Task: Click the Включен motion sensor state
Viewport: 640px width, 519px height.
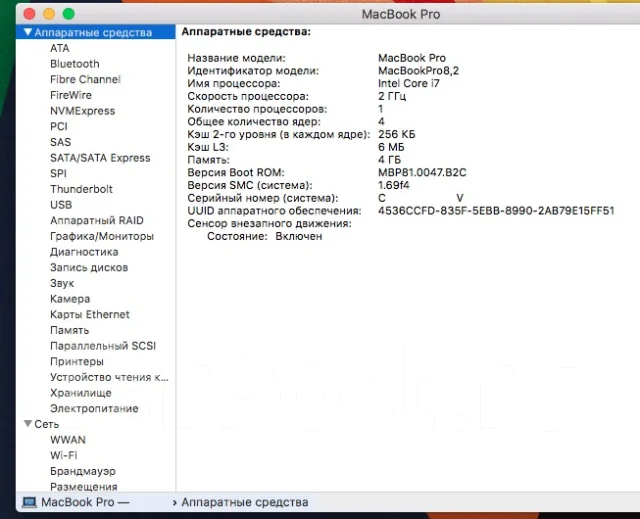Action: click(x=299, y=236)
